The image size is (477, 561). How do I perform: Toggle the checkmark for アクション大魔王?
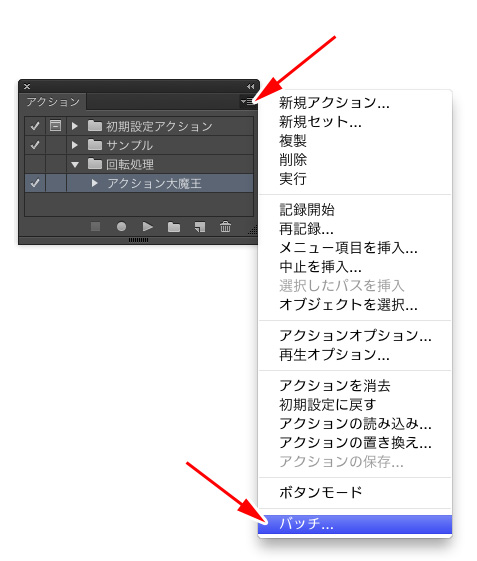pyautogui.click(x=35, y=183)
